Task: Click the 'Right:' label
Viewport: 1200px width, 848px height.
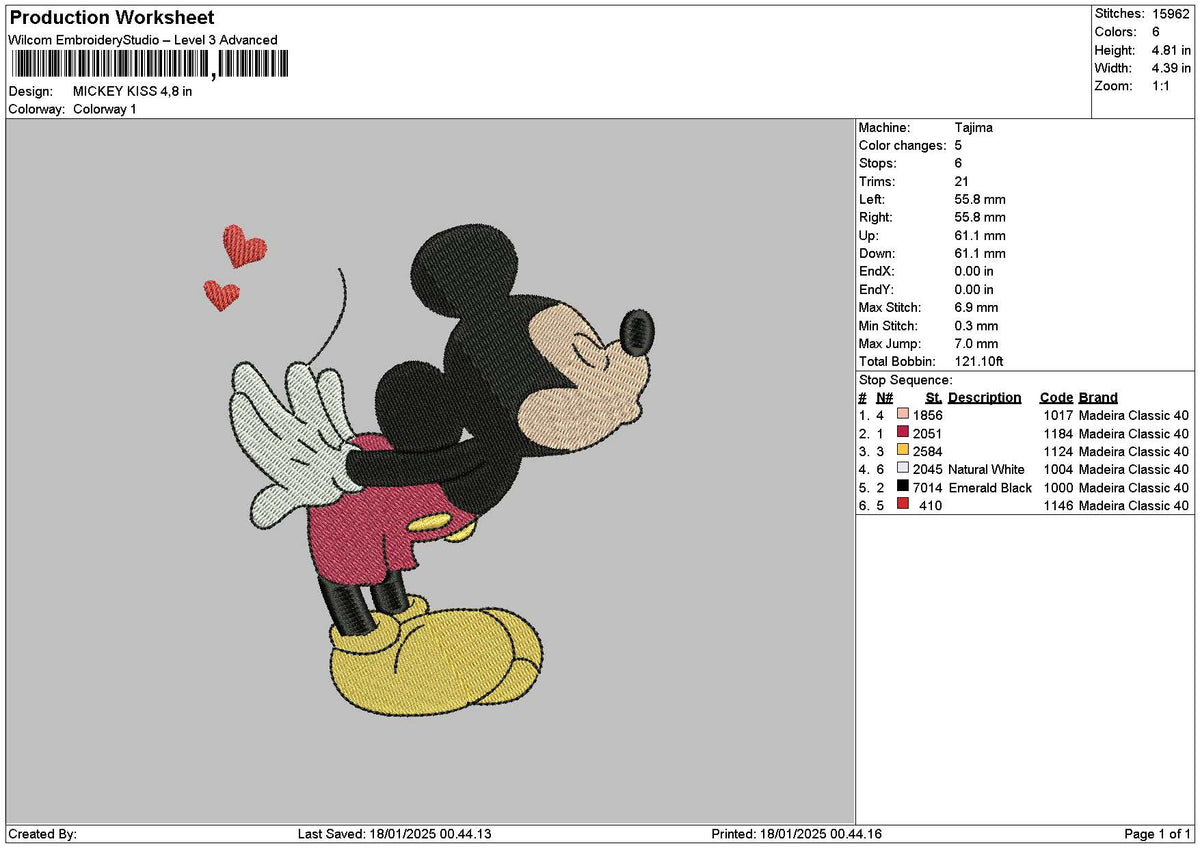Action: pos(876,218)
